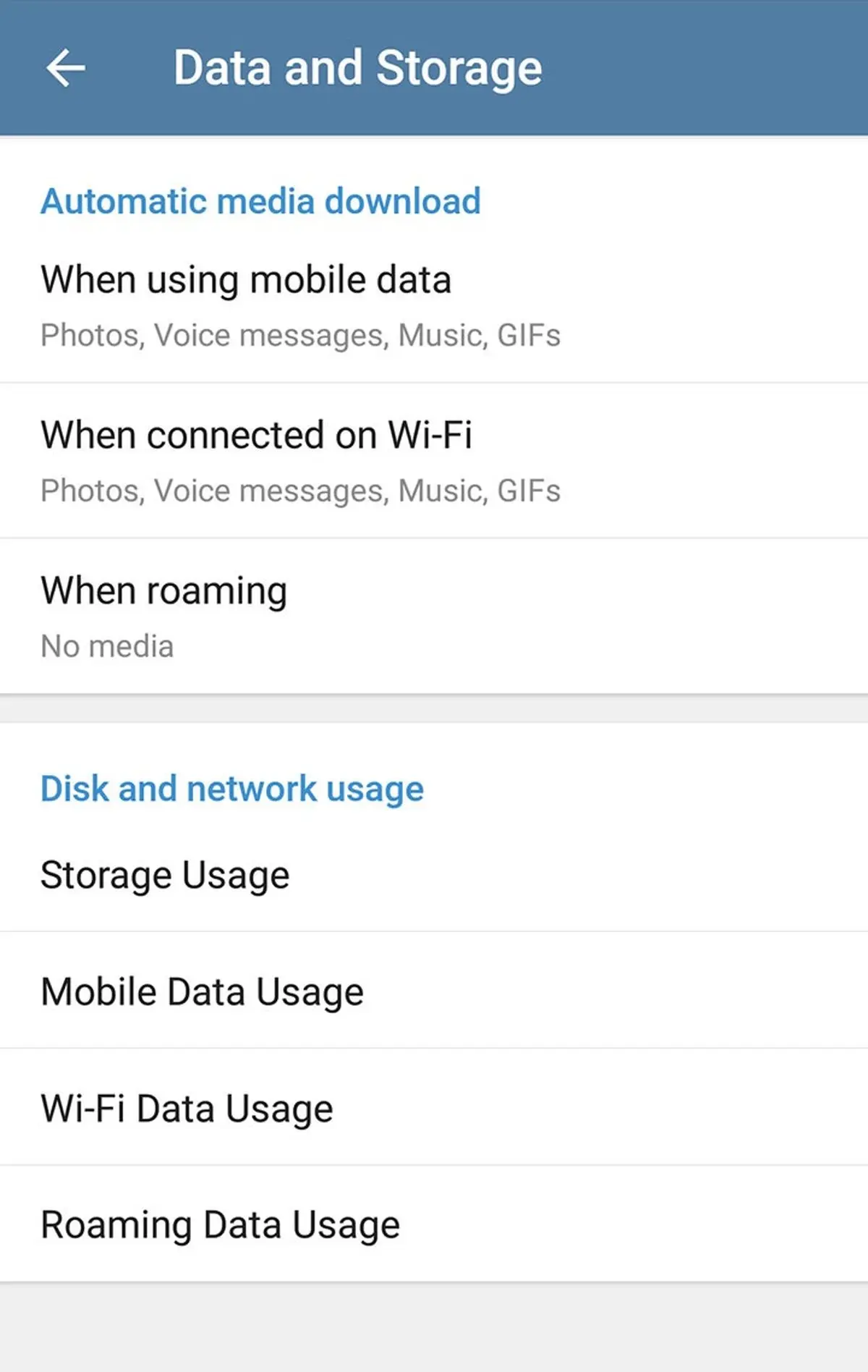Open the 'When roaming' option
Image resolution: width=868 pixels, height=1372 pixels.
pos(164,591)
